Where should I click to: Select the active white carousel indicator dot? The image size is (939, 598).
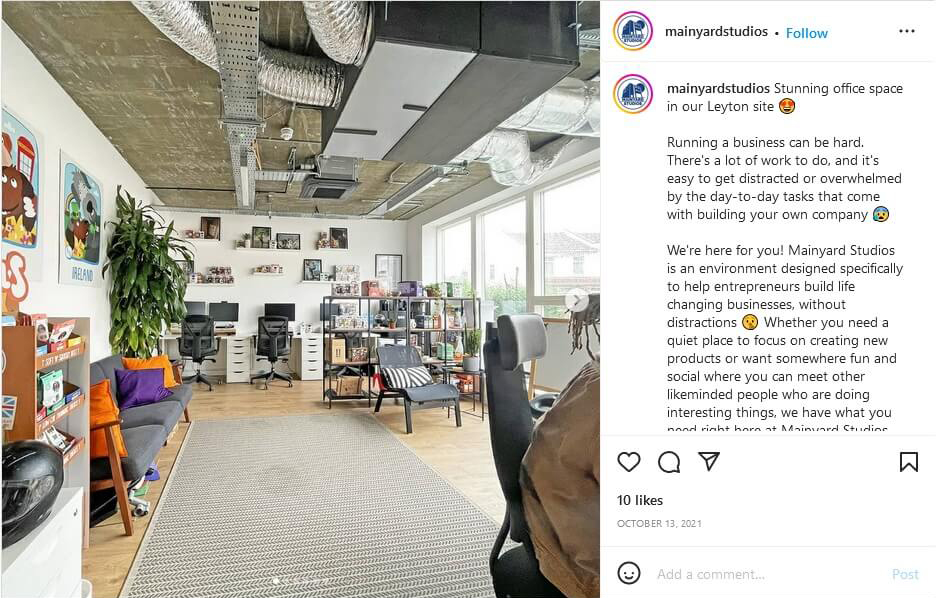coord(276,581)
